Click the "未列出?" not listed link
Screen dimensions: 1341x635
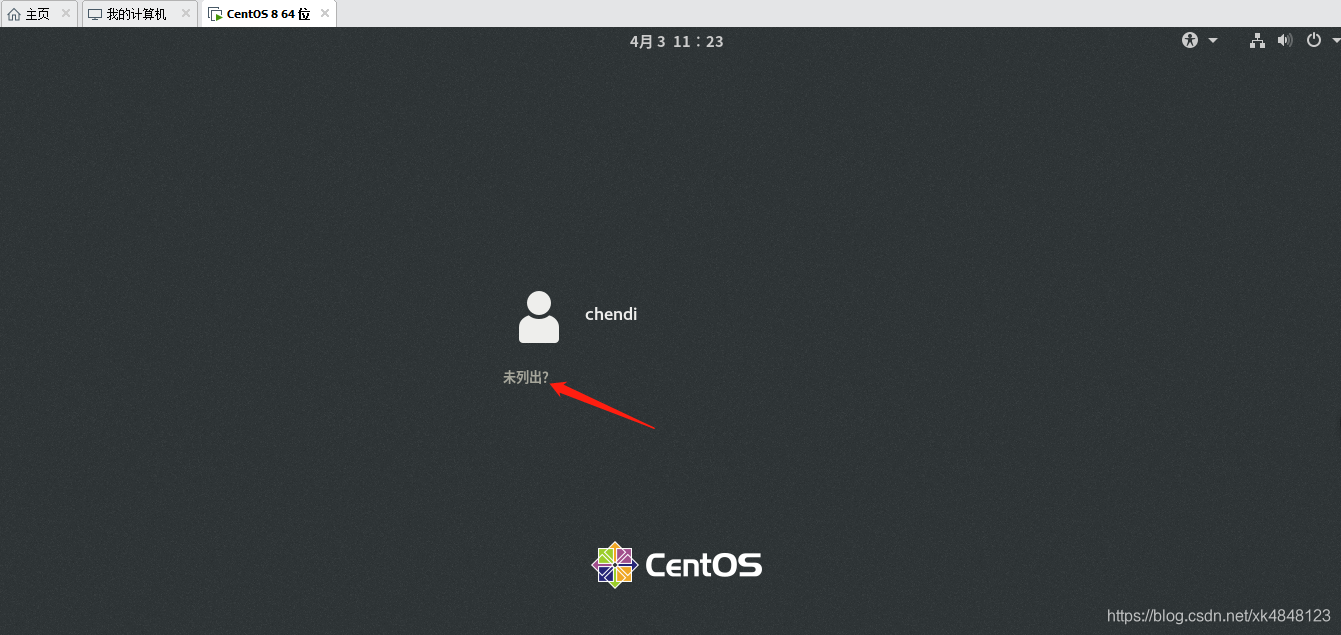click(525, 378)
